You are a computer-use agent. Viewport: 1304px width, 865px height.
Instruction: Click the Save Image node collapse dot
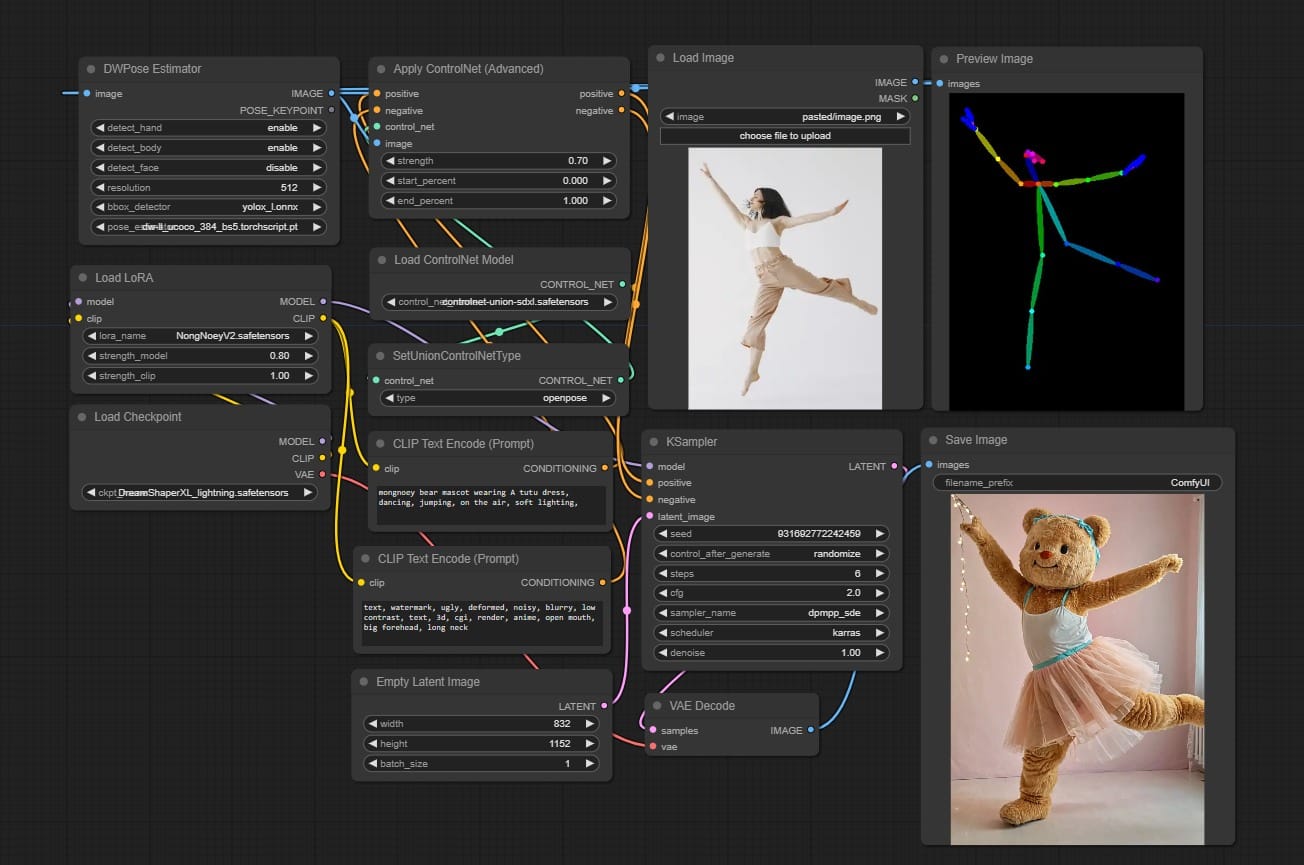(933, 440)
